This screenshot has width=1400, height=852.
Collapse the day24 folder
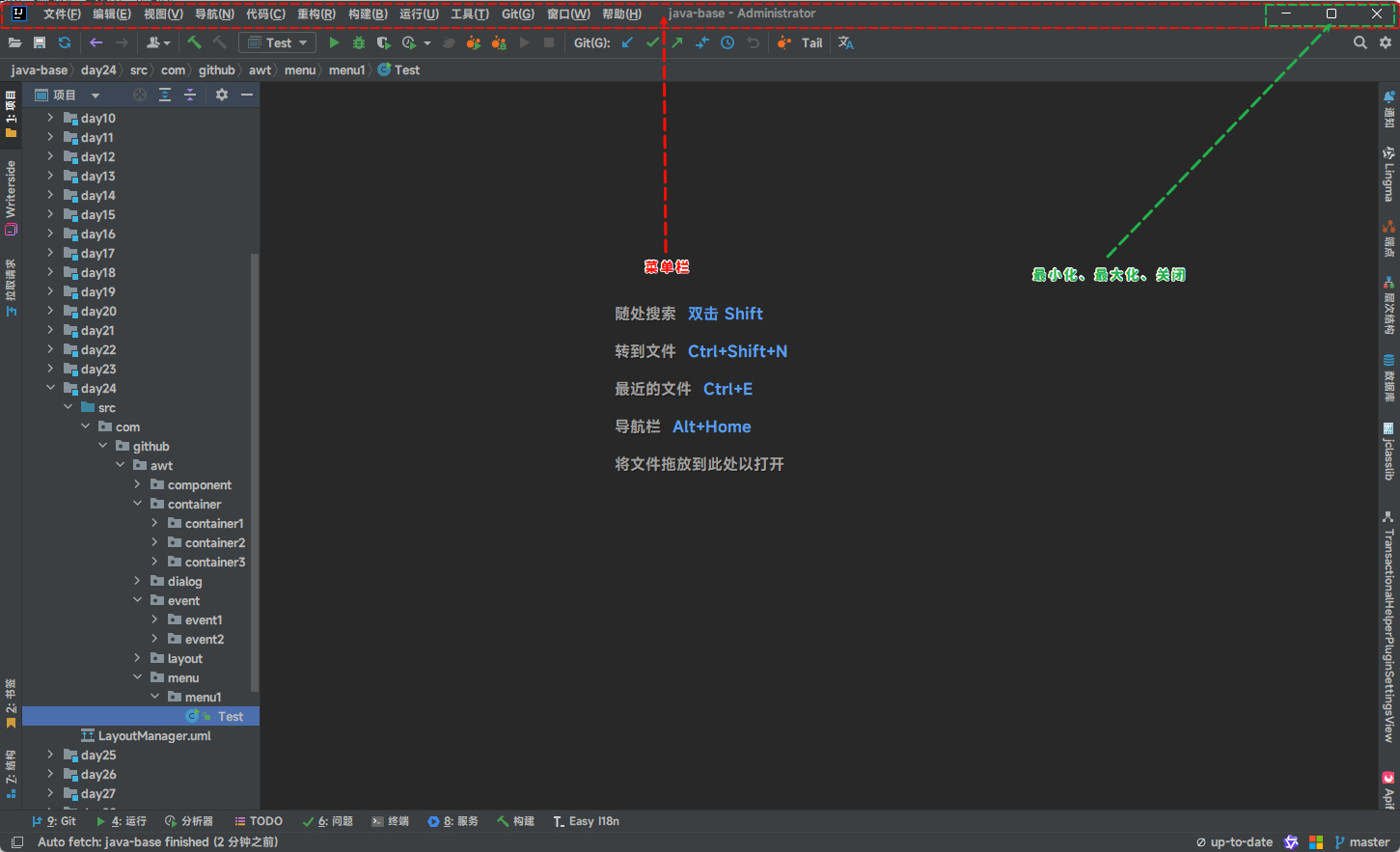(x=50, y=388)
